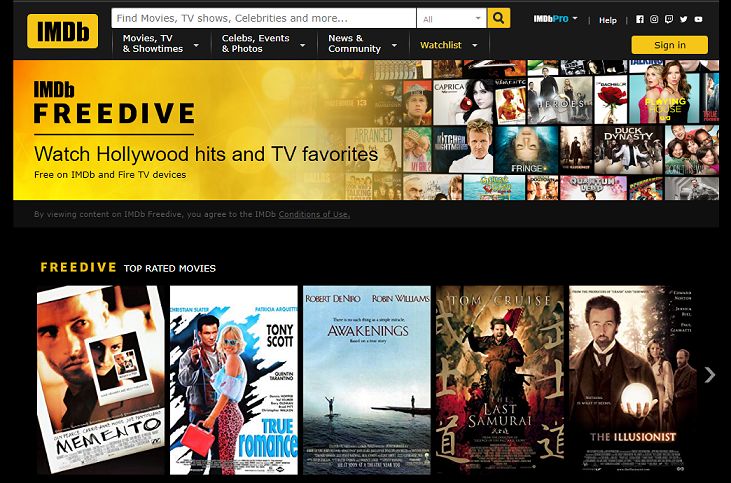Select the Caprica tile in banner
Image resolution: width=731 pixels, height=483 pixels.
point(463,102)
